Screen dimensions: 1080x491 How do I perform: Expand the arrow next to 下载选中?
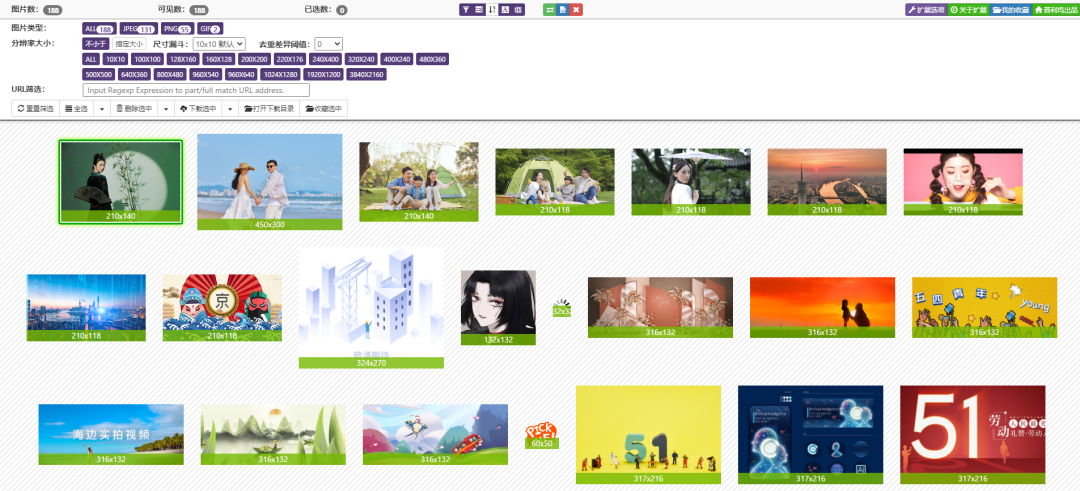[230, 108]
